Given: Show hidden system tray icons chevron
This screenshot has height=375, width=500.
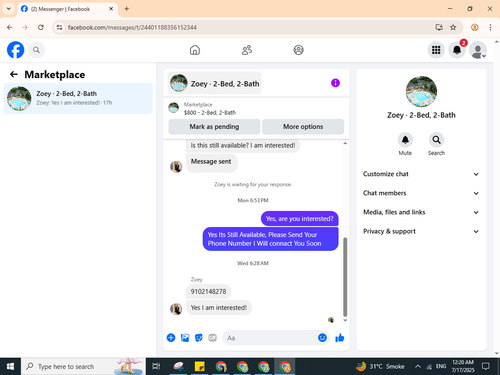Looking at the screenshot, I should 418,366.
